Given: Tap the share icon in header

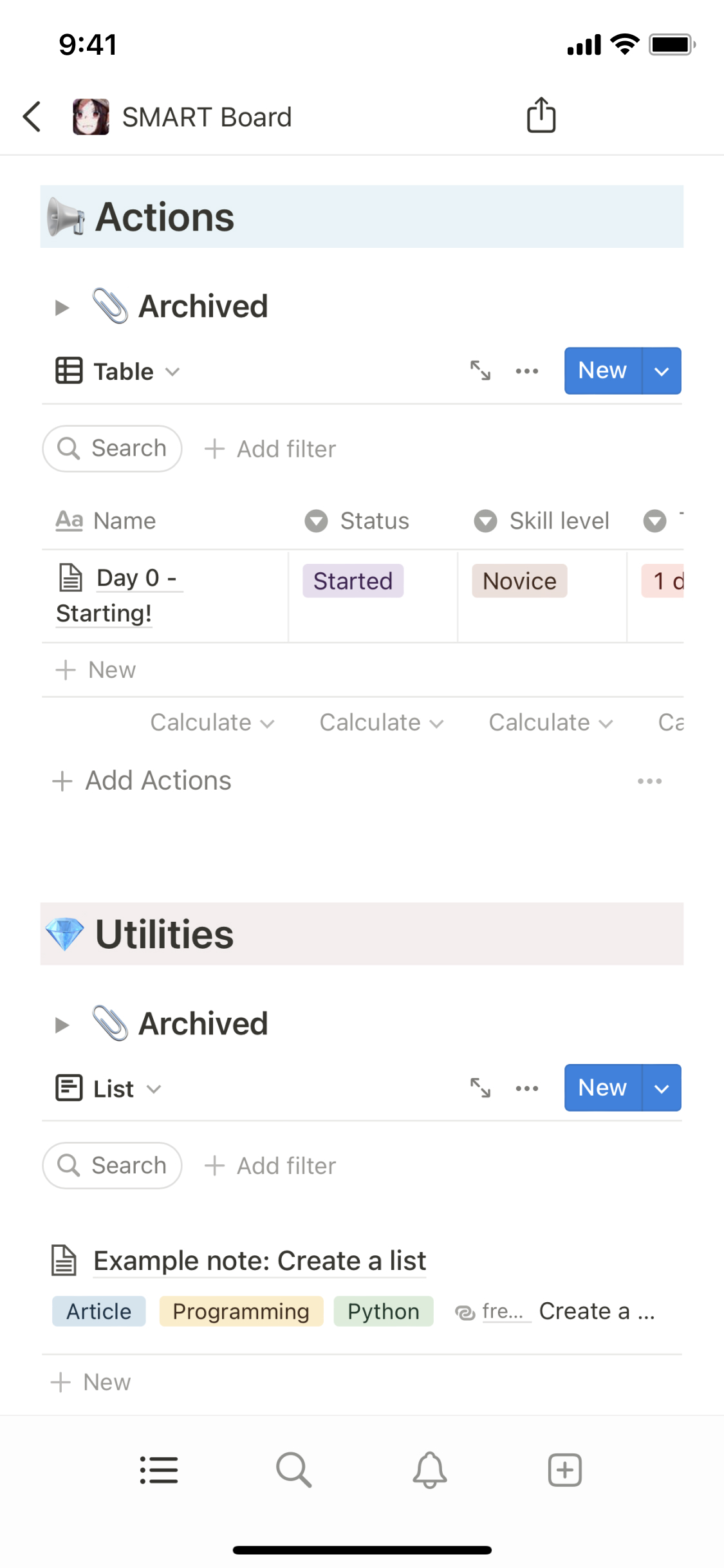Looking at the screenshot, I should [x=541, y=116].
